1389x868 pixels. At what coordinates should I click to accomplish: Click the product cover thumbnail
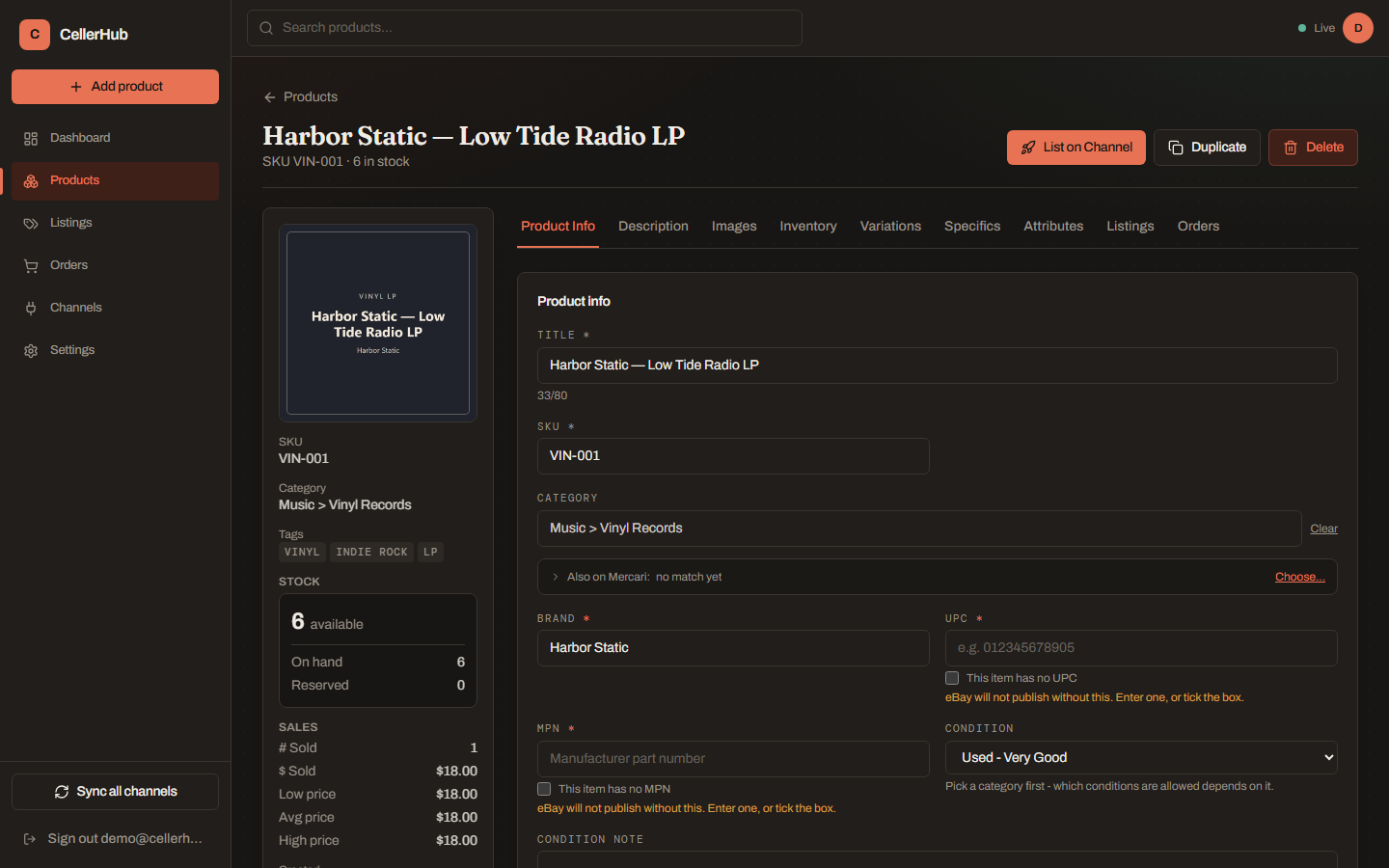pos(378,323)
